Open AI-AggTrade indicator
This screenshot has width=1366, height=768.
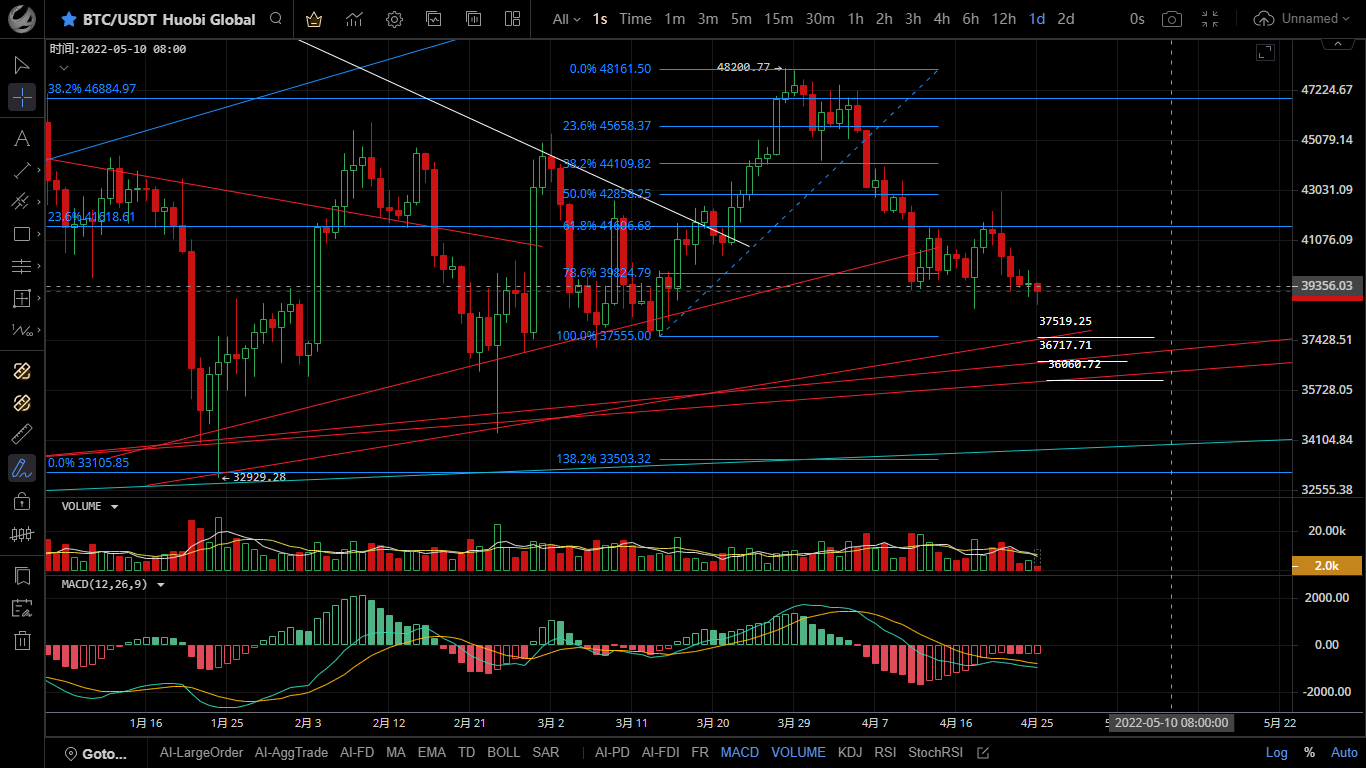pyautogui.click(x=291, y=753)
